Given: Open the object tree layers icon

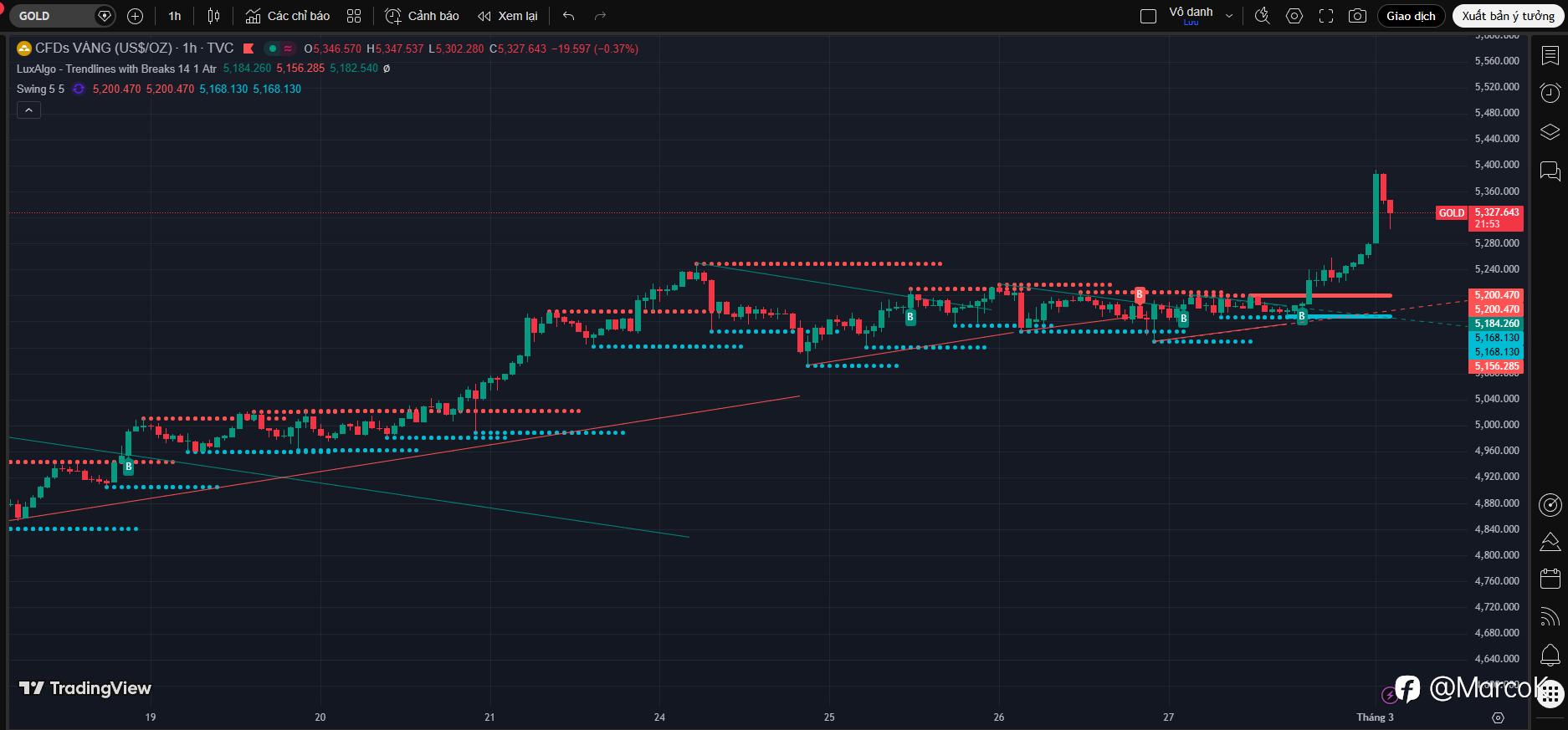Looking at the screenshot, I should click(1550, 132).
